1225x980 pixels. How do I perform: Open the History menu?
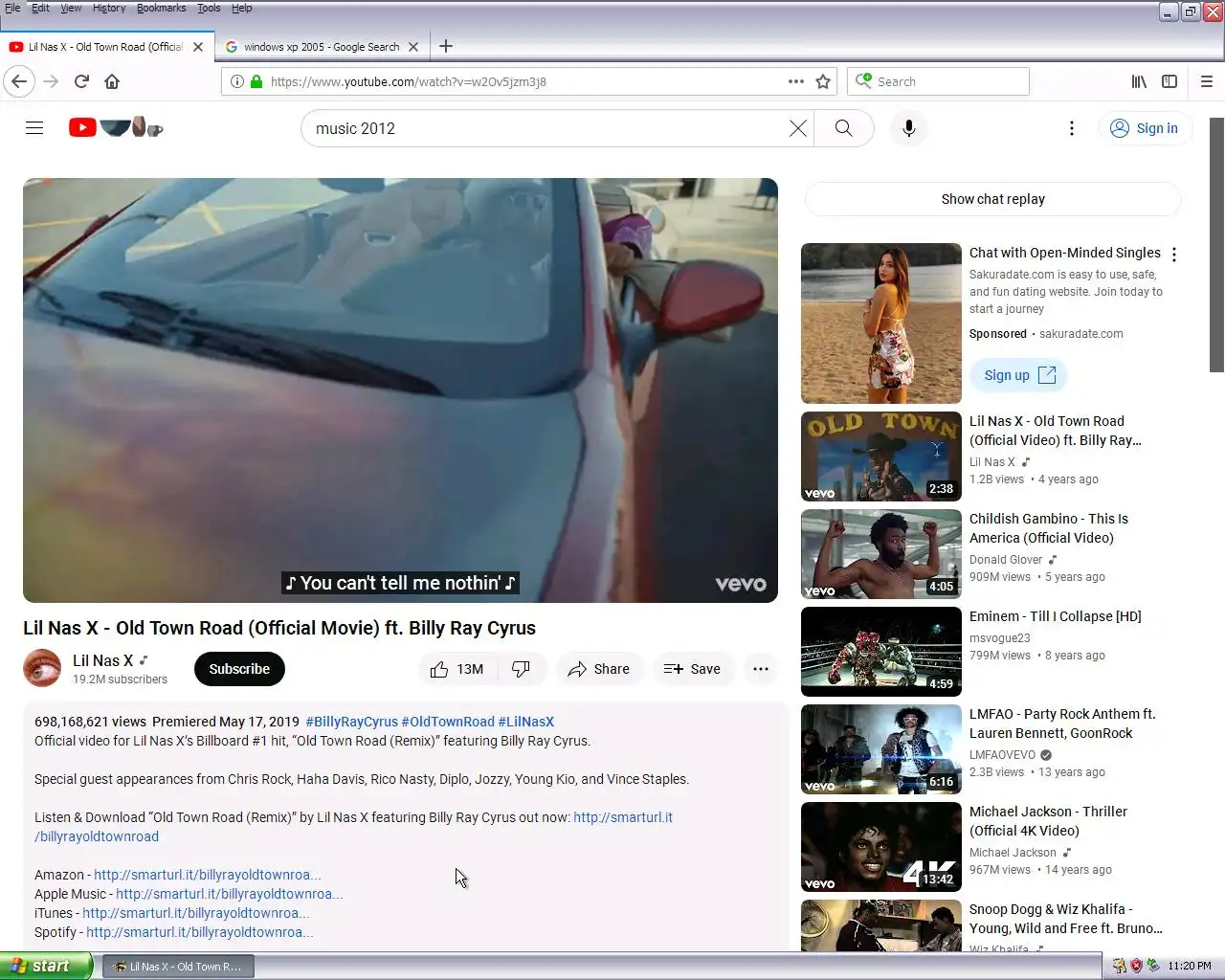pos(109,8)
